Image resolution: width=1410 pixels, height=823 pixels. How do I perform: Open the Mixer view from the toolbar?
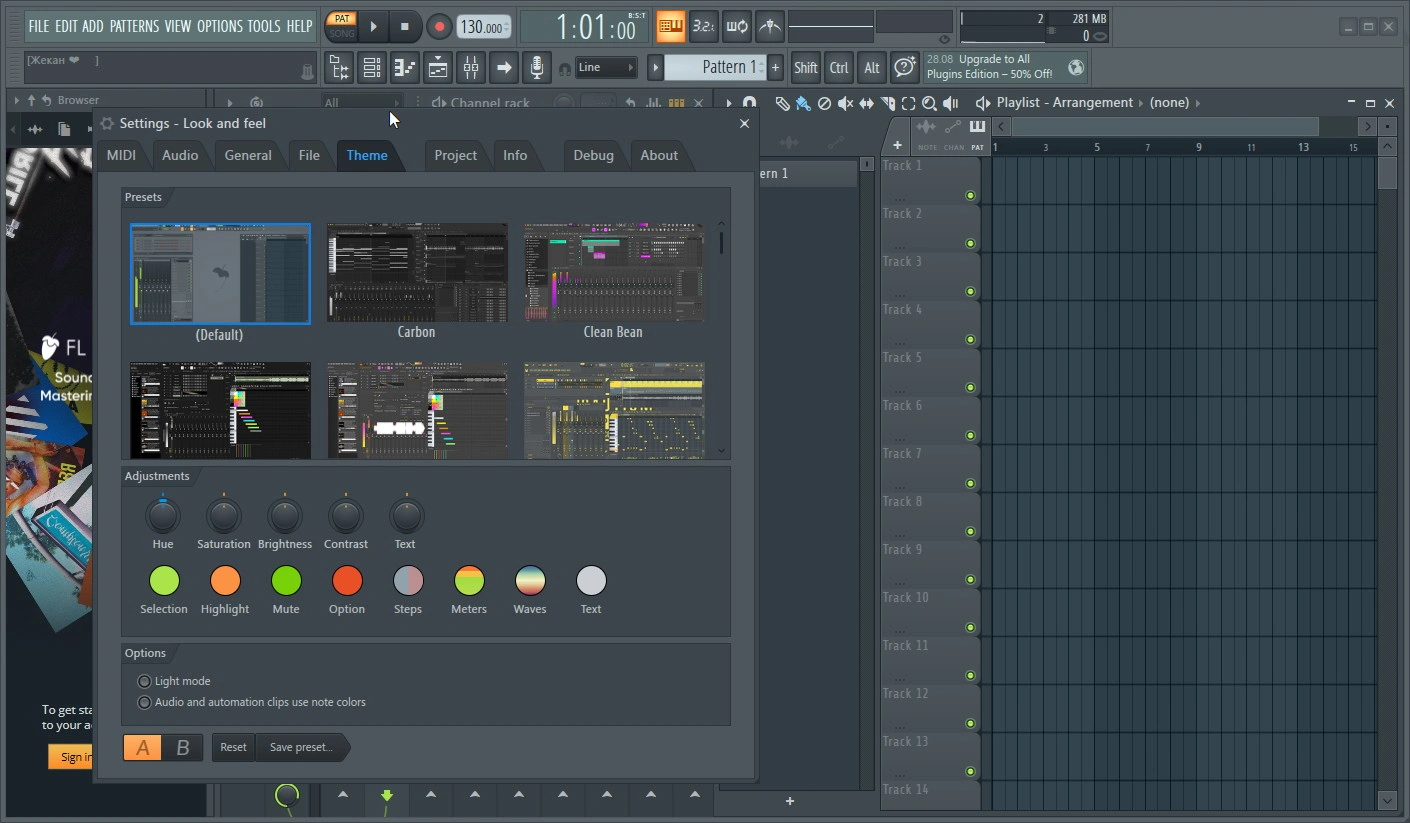(x=471, y=68)
